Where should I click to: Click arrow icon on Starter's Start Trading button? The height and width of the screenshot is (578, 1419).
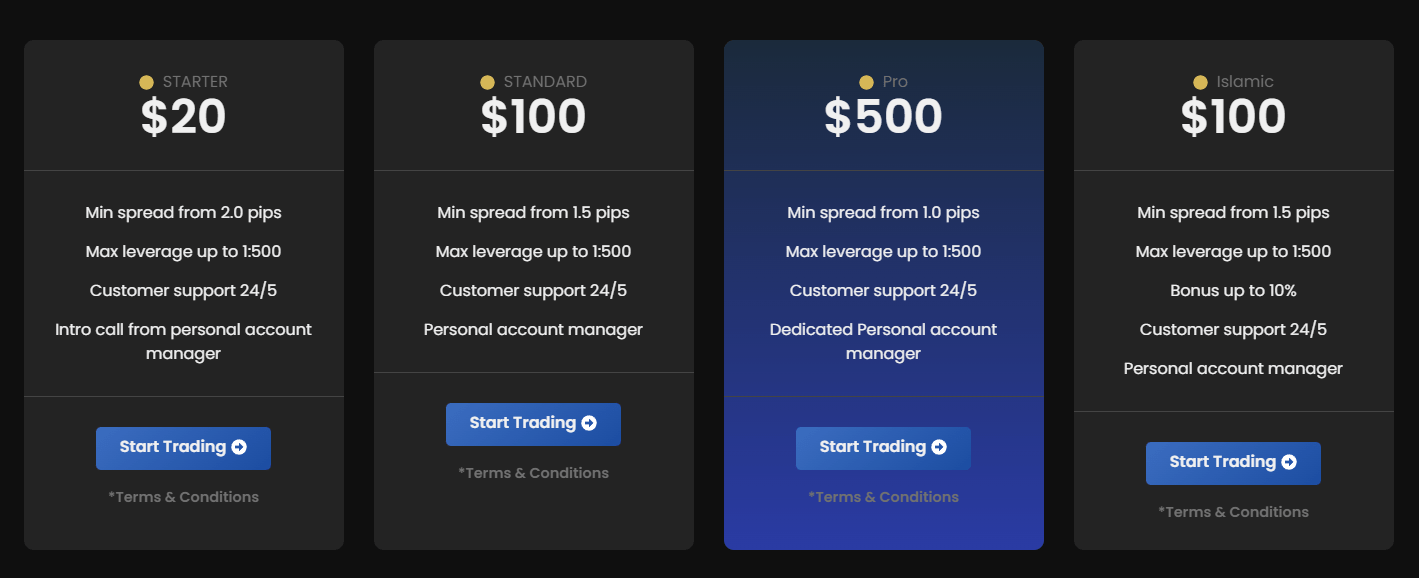[x=239, y=447]
